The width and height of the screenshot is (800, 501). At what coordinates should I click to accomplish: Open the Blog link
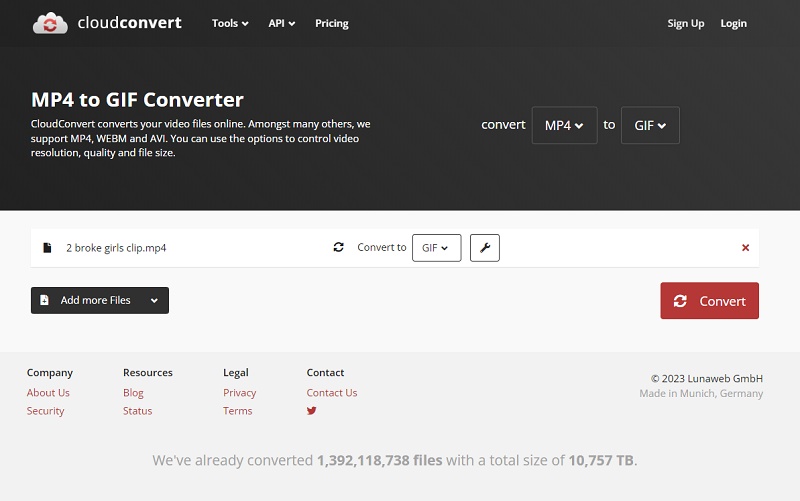click(x=133, y=393)
